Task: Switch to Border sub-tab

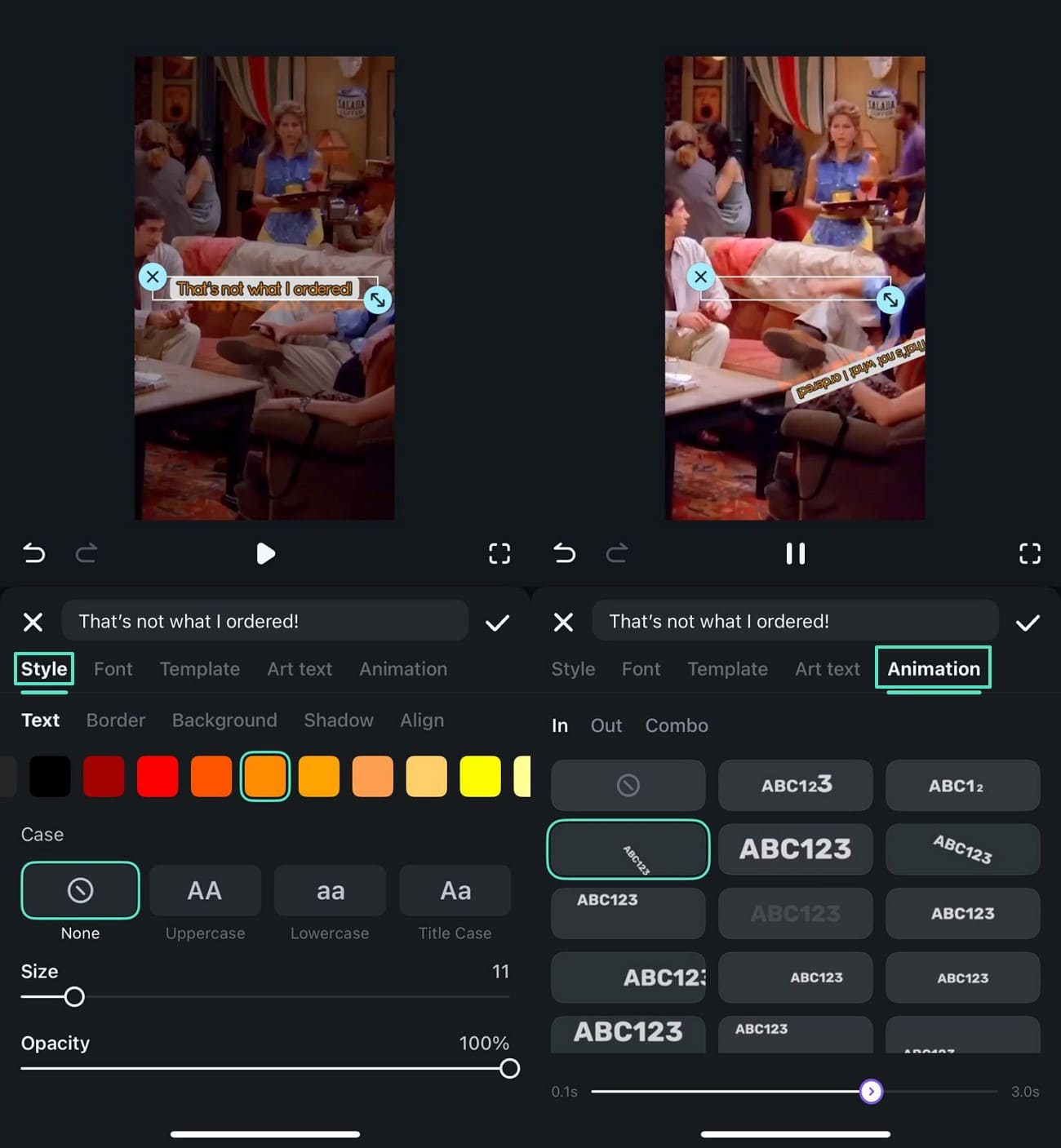Action: point(116,720)
